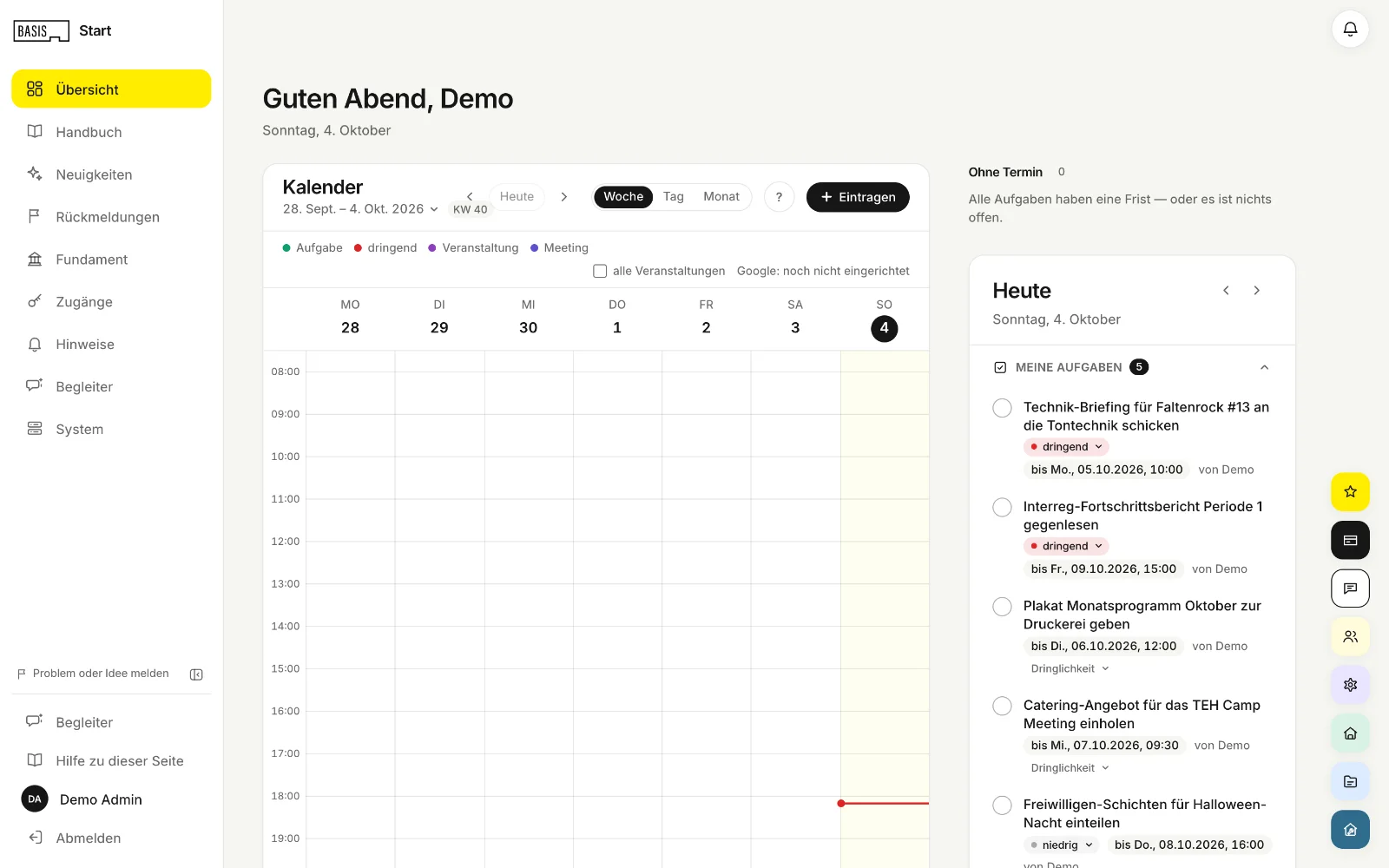Screen dimensions: 1389x868
Task: Open Handbuch in the sidebar
Action: (x=111, y=132)
